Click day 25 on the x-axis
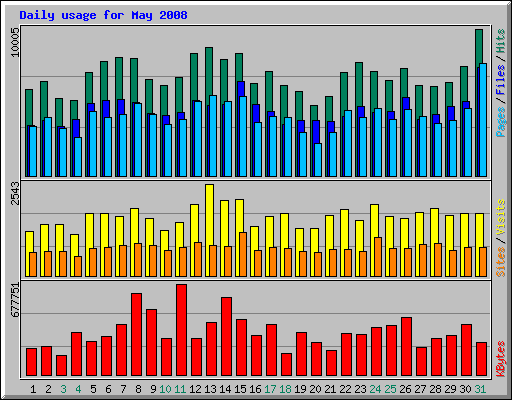Image resolution: width=512 pixels, height=400 pixels. pos(390,389)
